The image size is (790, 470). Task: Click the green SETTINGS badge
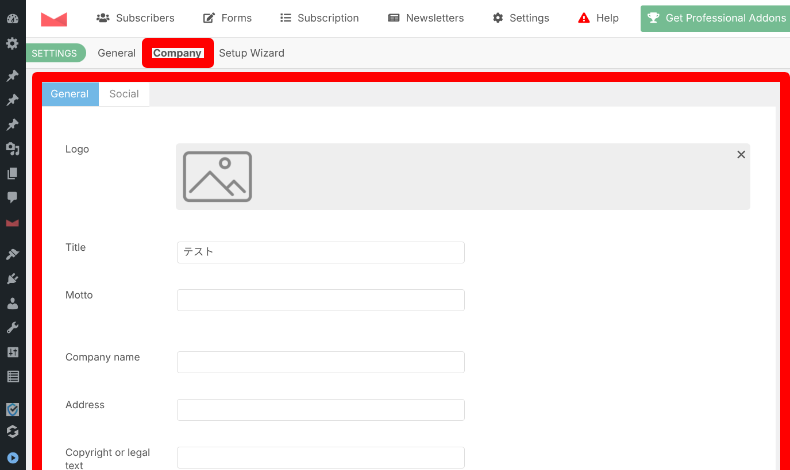tap(54, 53)
